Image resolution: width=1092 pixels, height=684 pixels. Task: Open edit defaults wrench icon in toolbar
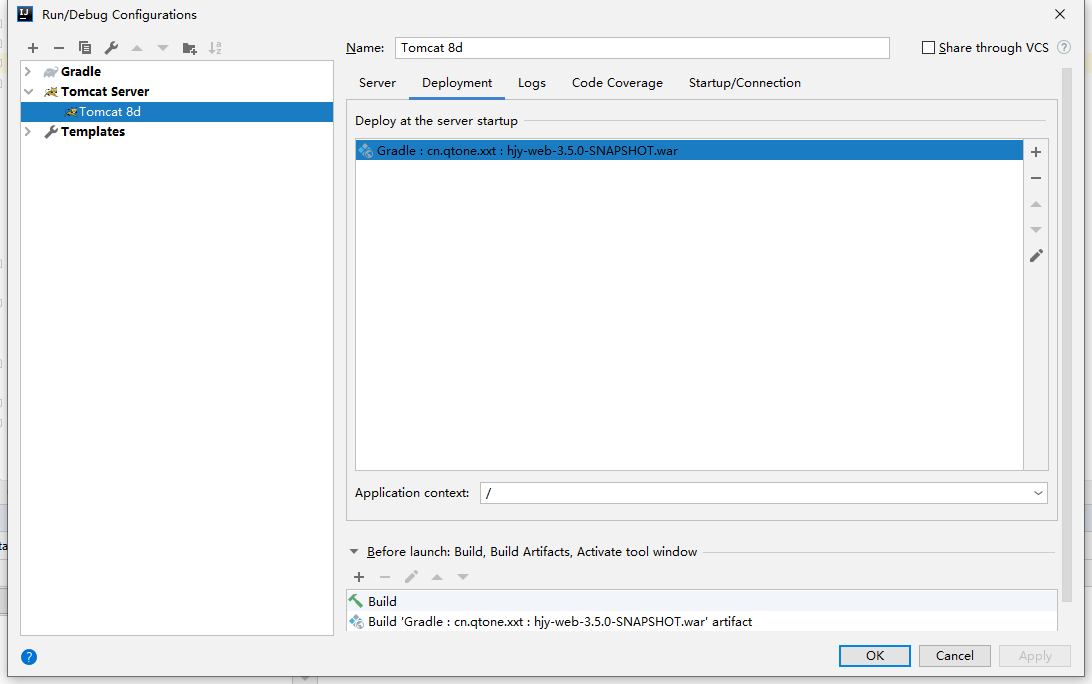click(111, 48)
